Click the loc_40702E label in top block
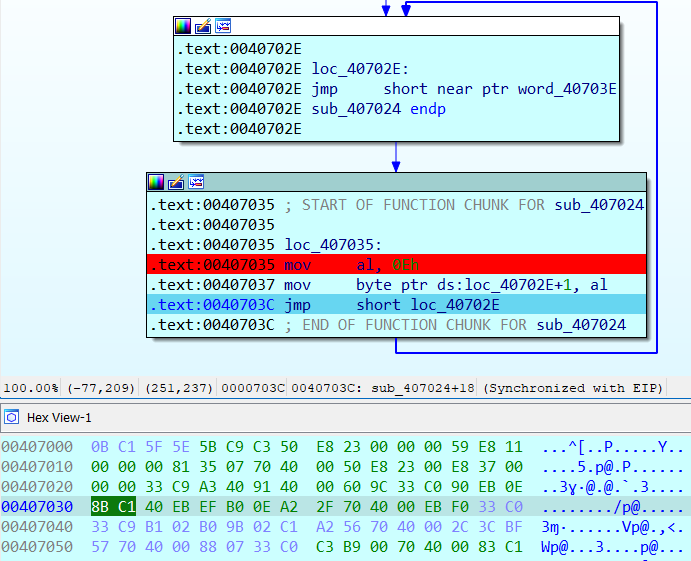The height and width of the screenshot is (561, 691). tap(360, 69)
